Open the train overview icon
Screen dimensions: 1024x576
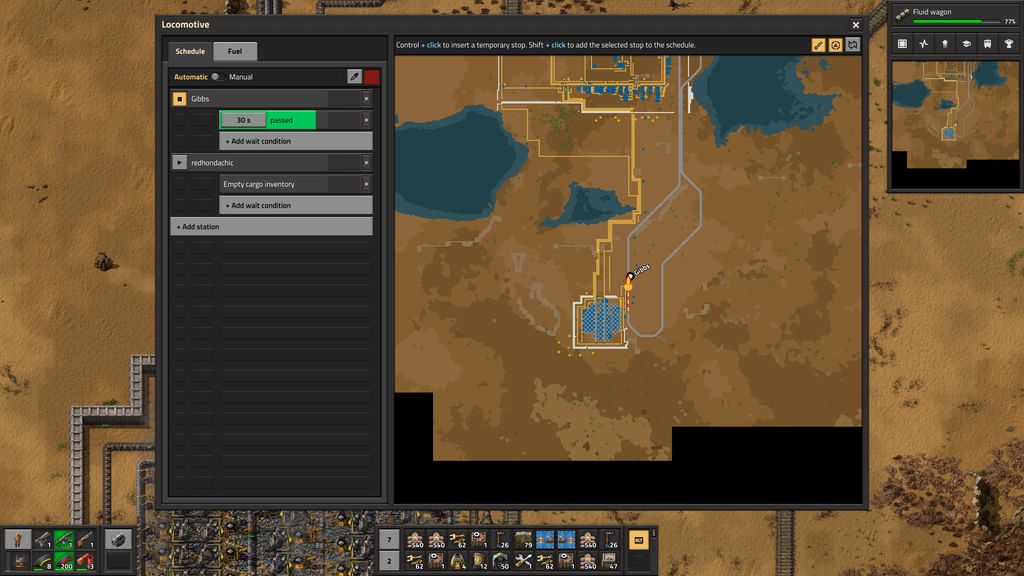(987, 44)
